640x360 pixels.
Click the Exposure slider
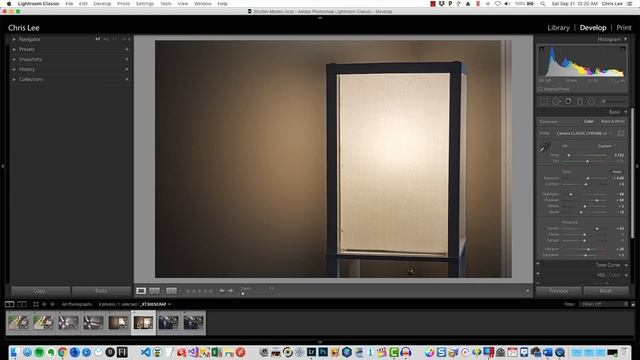(584, 178)
